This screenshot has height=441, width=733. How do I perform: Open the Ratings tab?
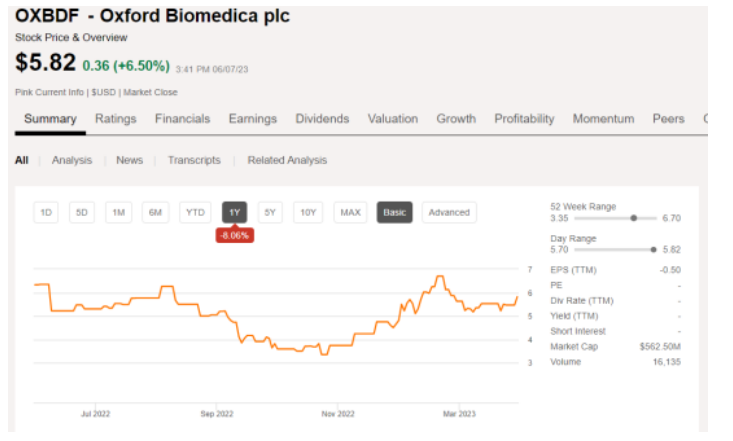(115, 119)
